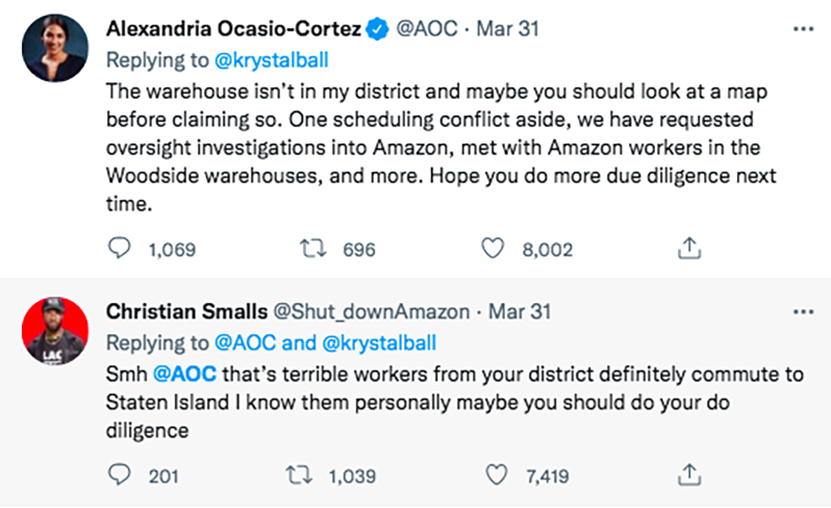Open more options on AOC's tweet

803,29
